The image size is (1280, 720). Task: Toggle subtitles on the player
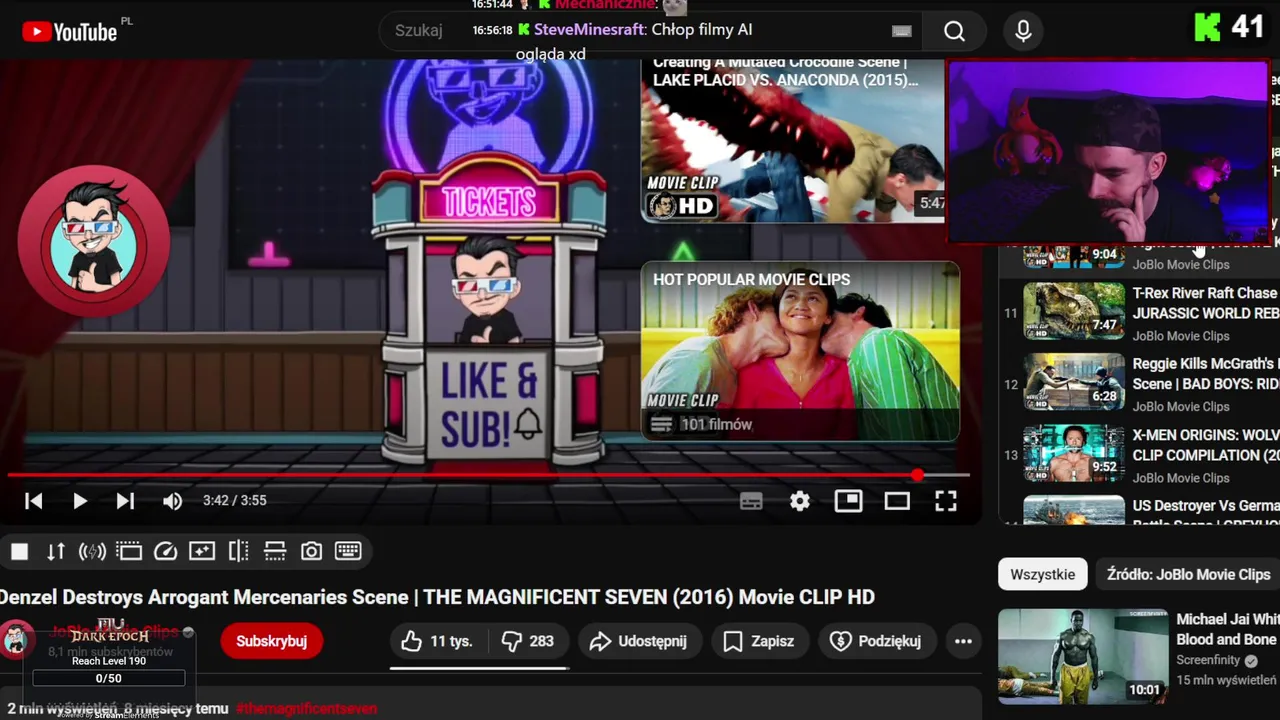coord(751,501)
